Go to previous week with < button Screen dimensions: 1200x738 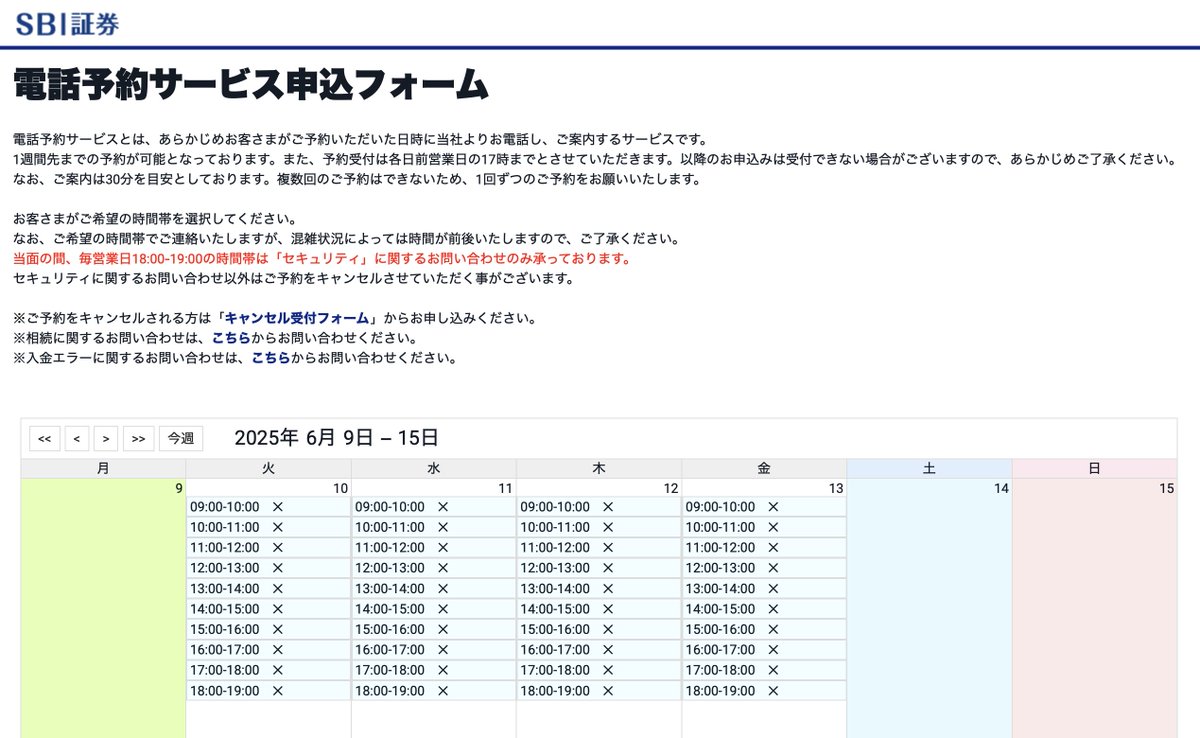[x=78, y=438]
